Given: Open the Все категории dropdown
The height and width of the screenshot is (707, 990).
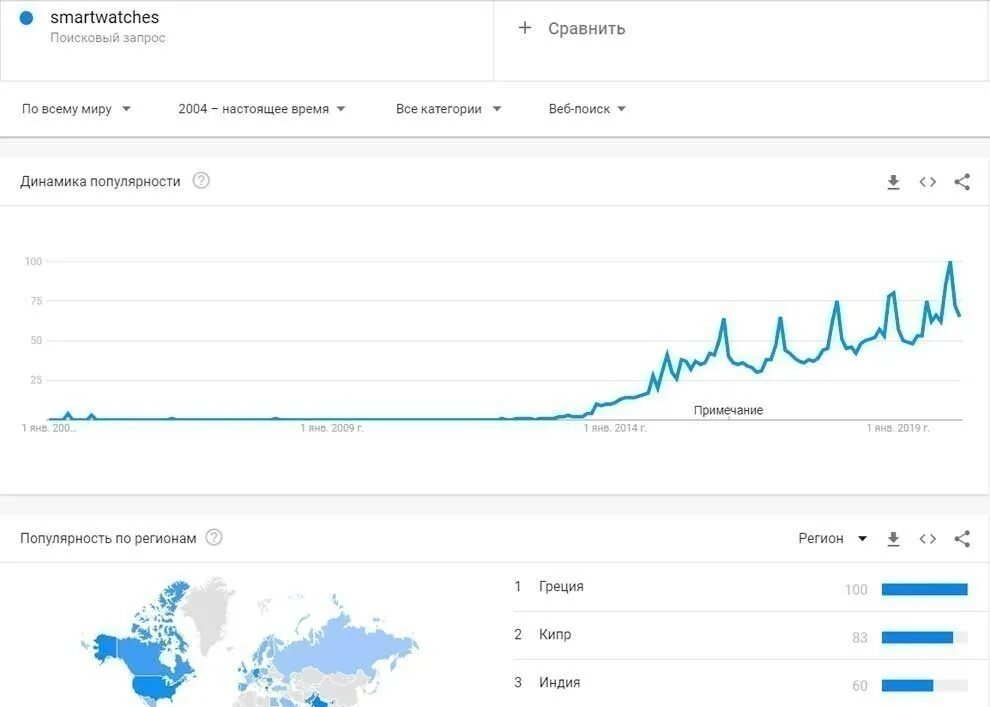Looking at the screenshot, I should click(448, 109).
